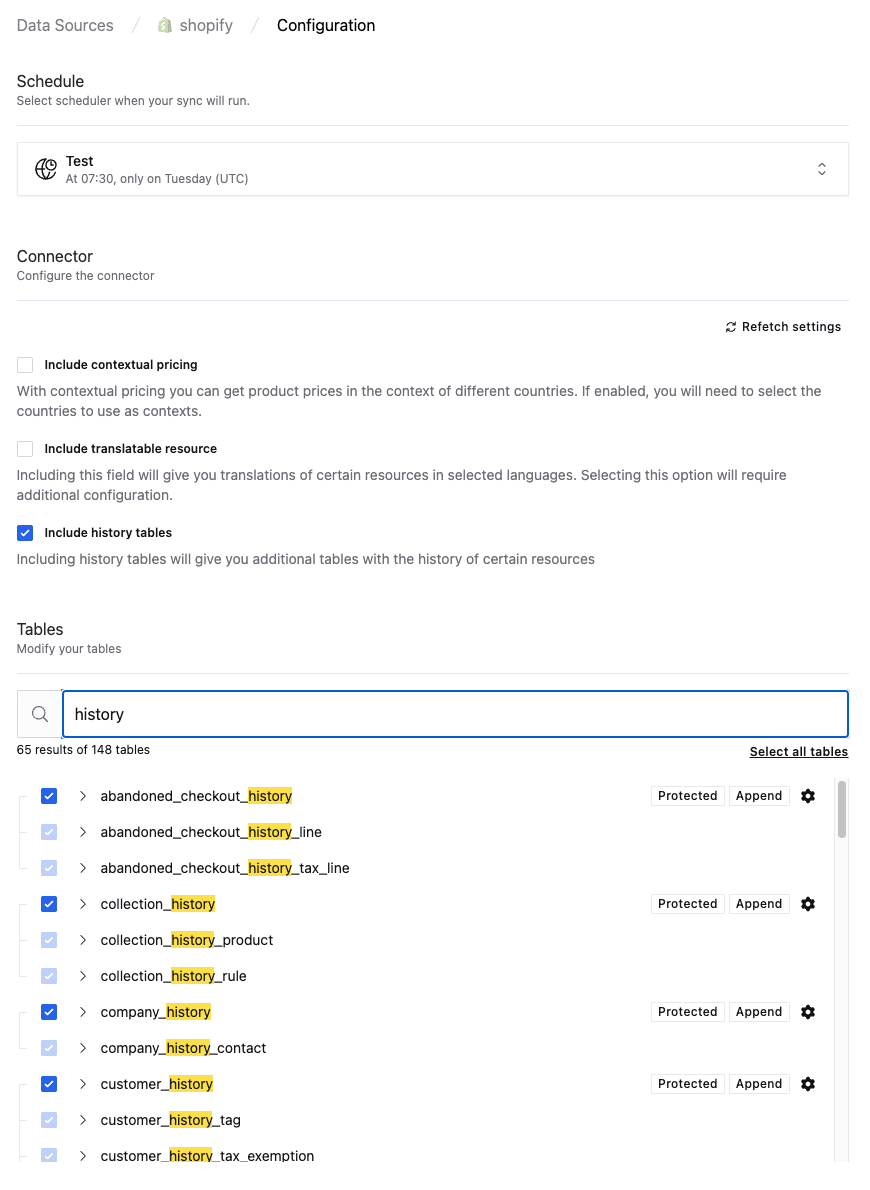This screenshot has width=870, height=1190.
Task: Open the schedule selector dropdown
Action: (822, 169)
